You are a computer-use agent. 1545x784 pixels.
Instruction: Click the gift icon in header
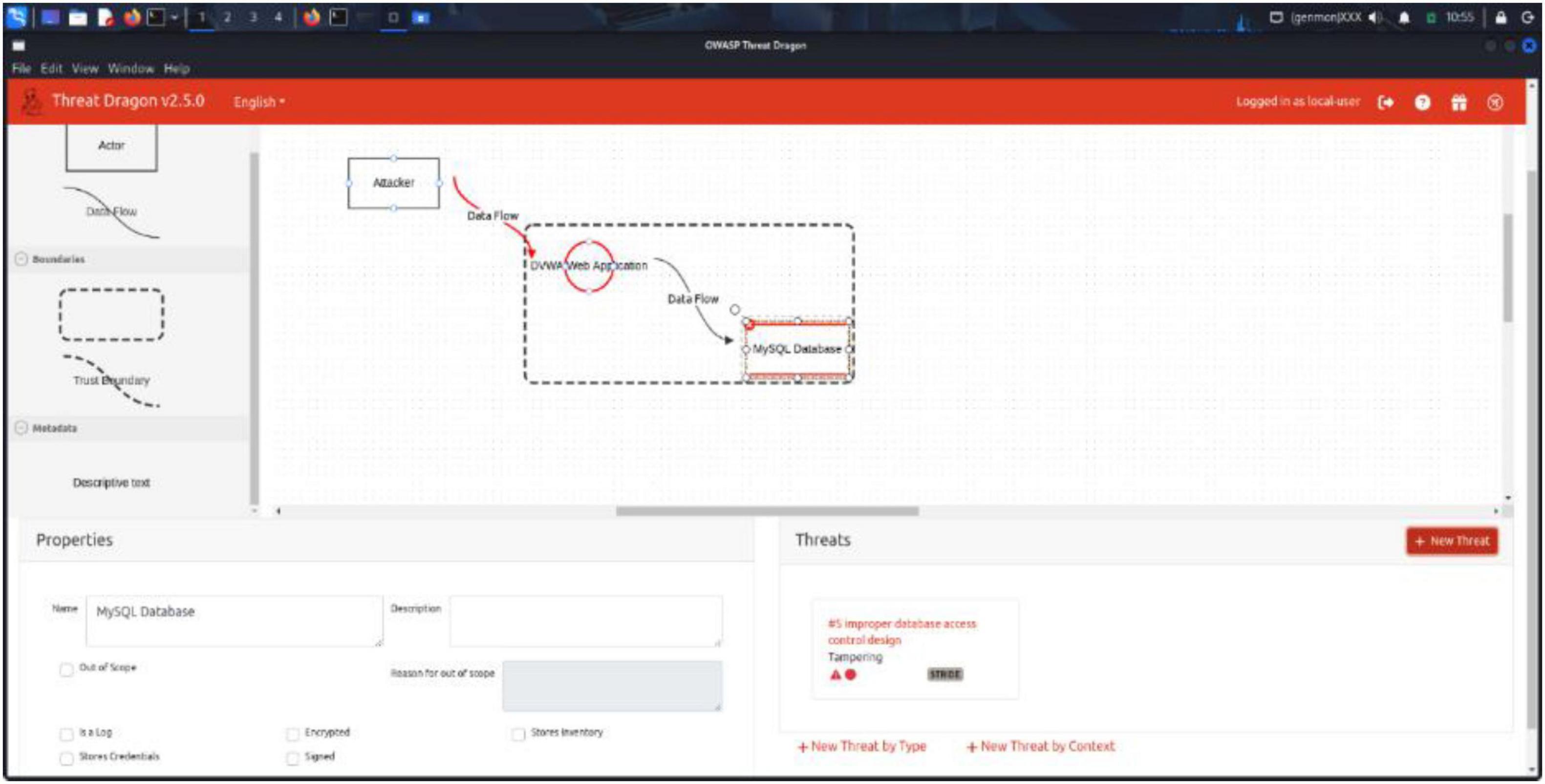click(1459, 103)
